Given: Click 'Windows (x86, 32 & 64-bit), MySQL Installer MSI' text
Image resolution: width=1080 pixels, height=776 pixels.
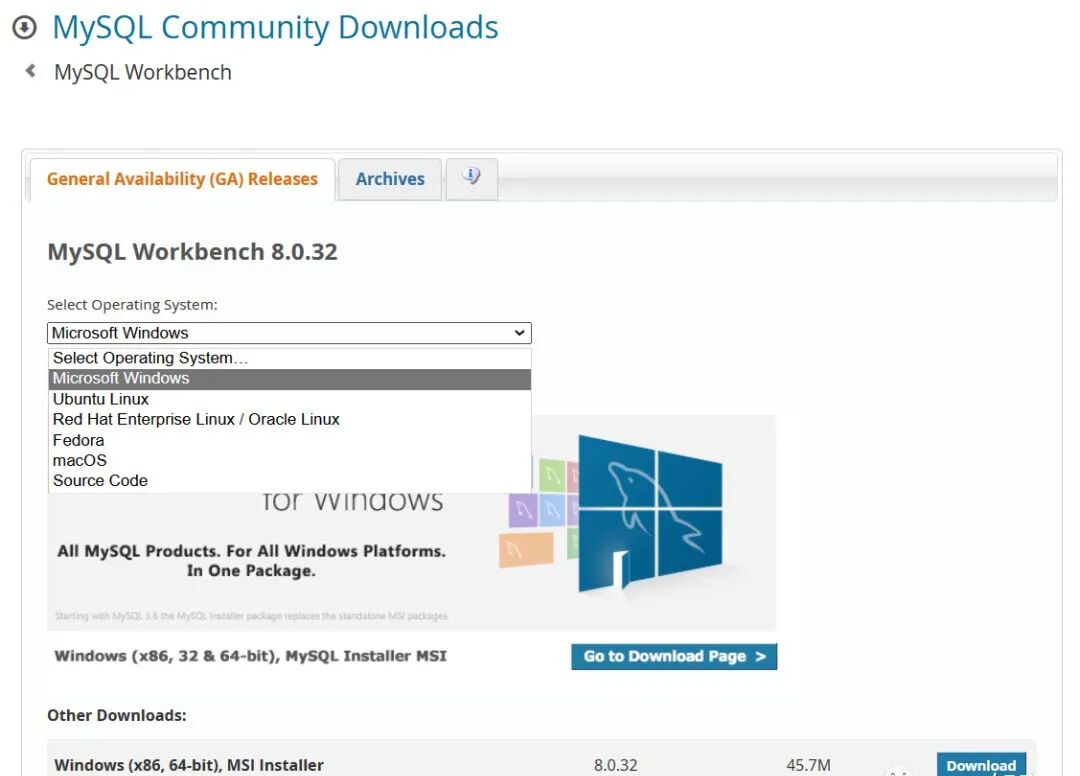Looking at the screenshot, I should [x=251, y=656].
